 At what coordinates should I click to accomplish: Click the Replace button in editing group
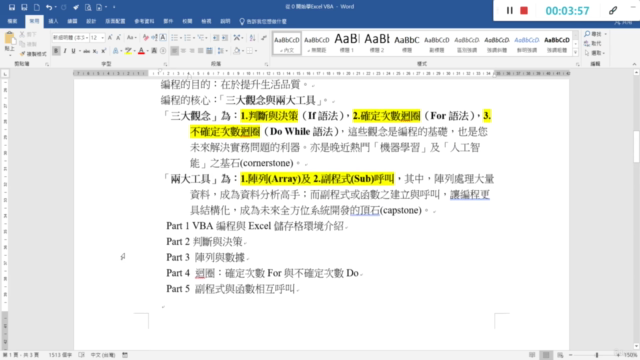point(593,43)
